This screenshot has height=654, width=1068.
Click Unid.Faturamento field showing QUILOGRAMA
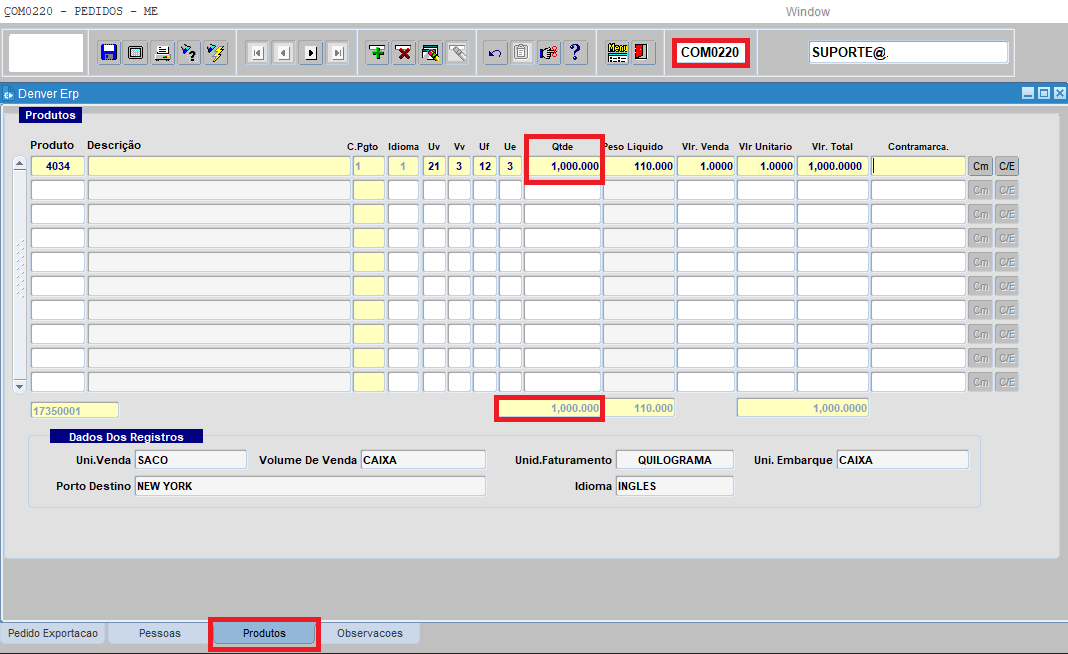675,460
